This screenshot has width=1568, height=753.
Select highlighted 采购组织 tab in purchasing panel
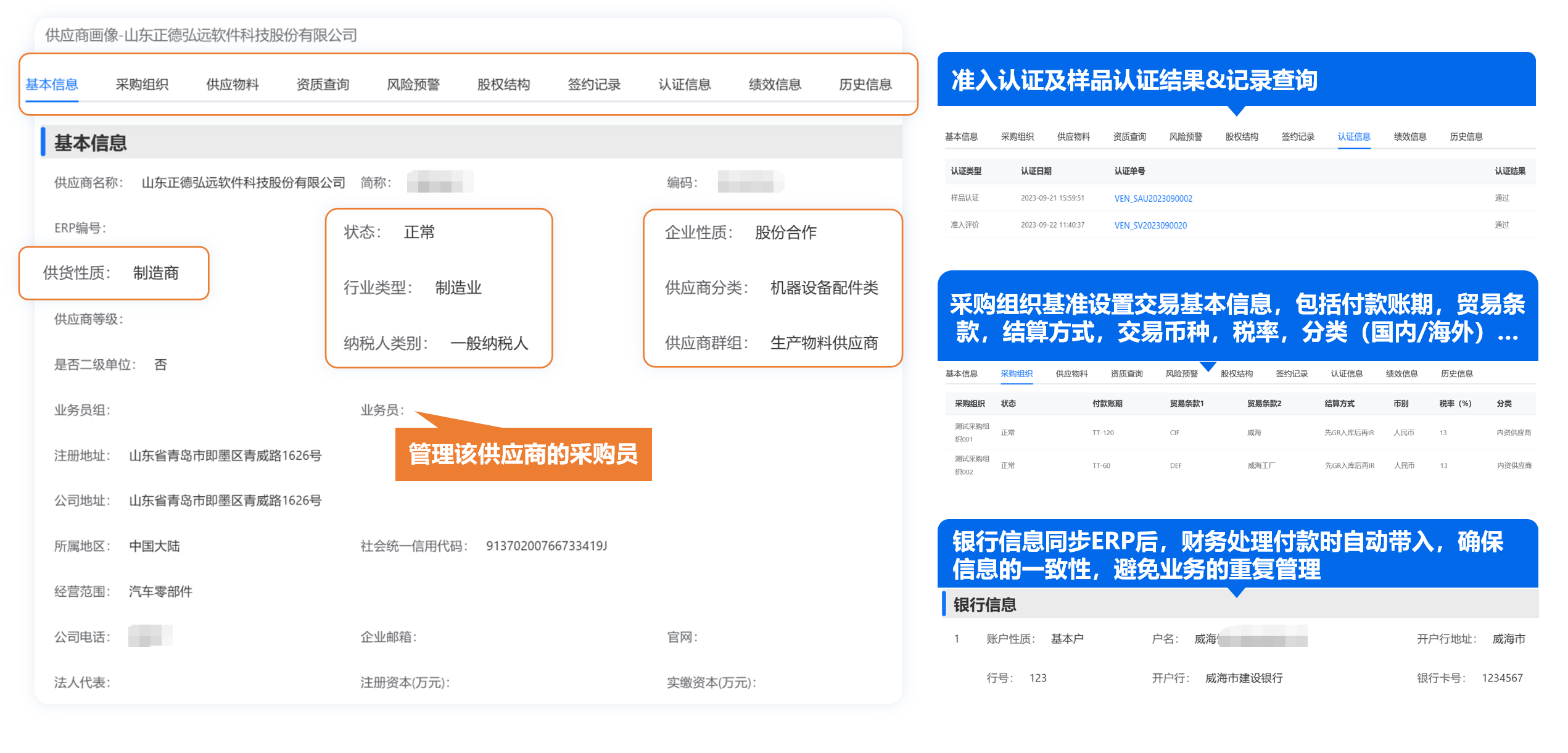(x=1017, y=374)
